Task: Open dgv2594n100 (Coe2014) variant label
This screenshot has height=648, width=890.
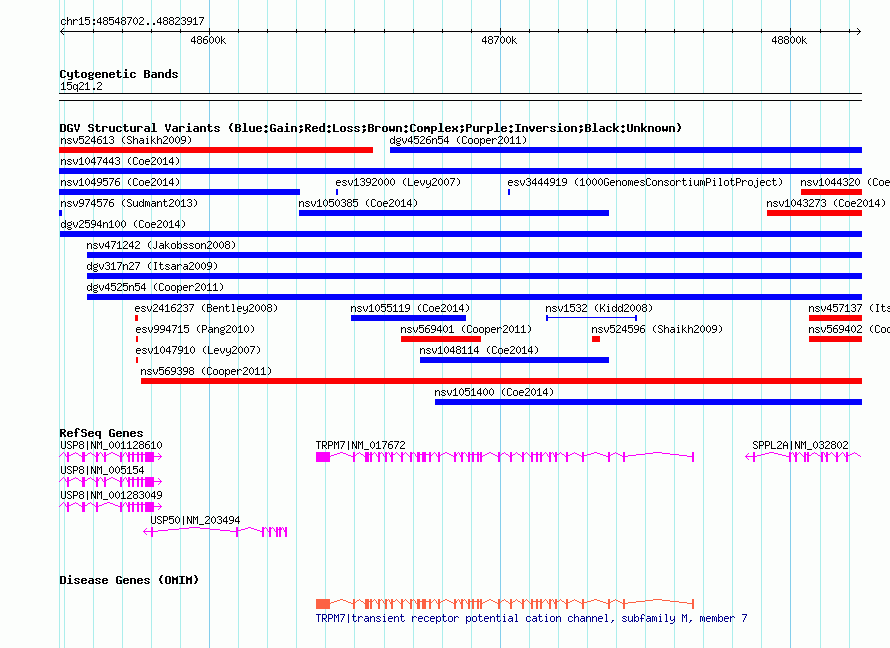Action: click(123, 224)
